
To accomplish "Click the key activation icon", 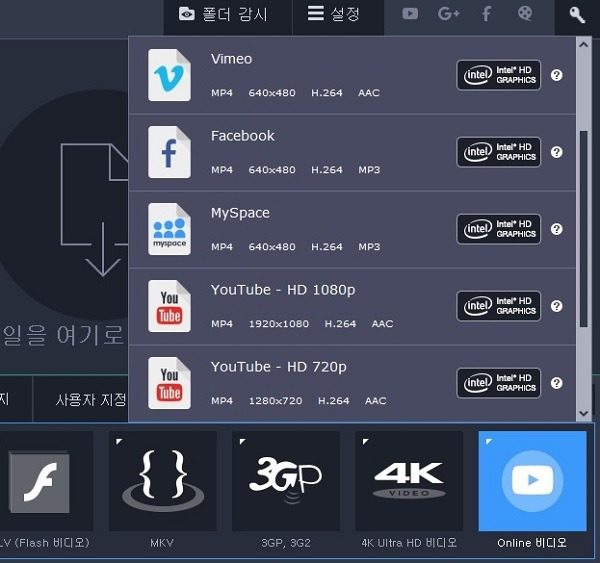I will 577,15.
